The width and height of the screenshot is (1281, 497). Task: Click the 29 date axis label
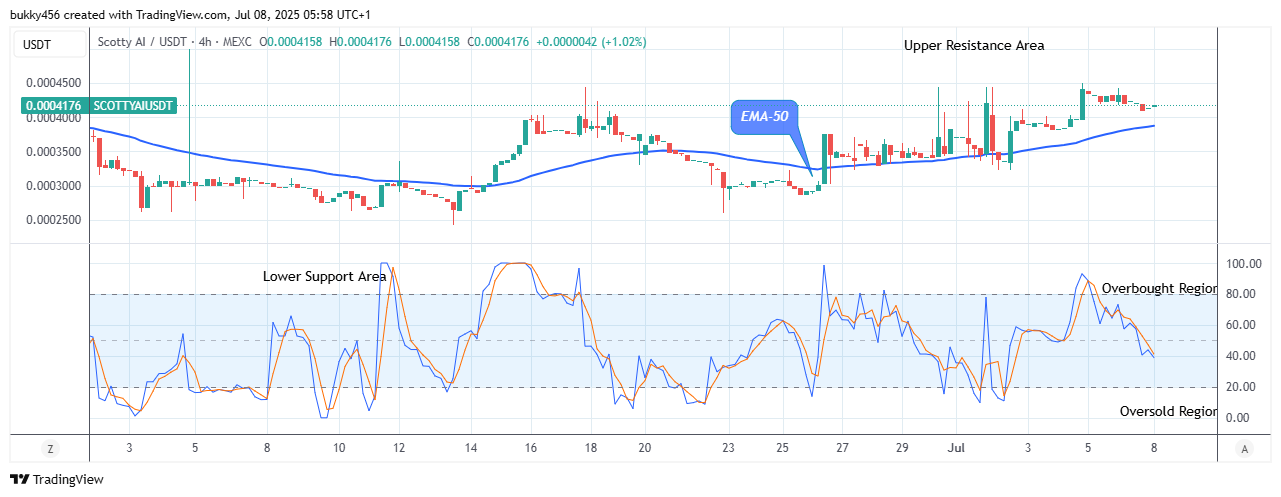(903, 448)
